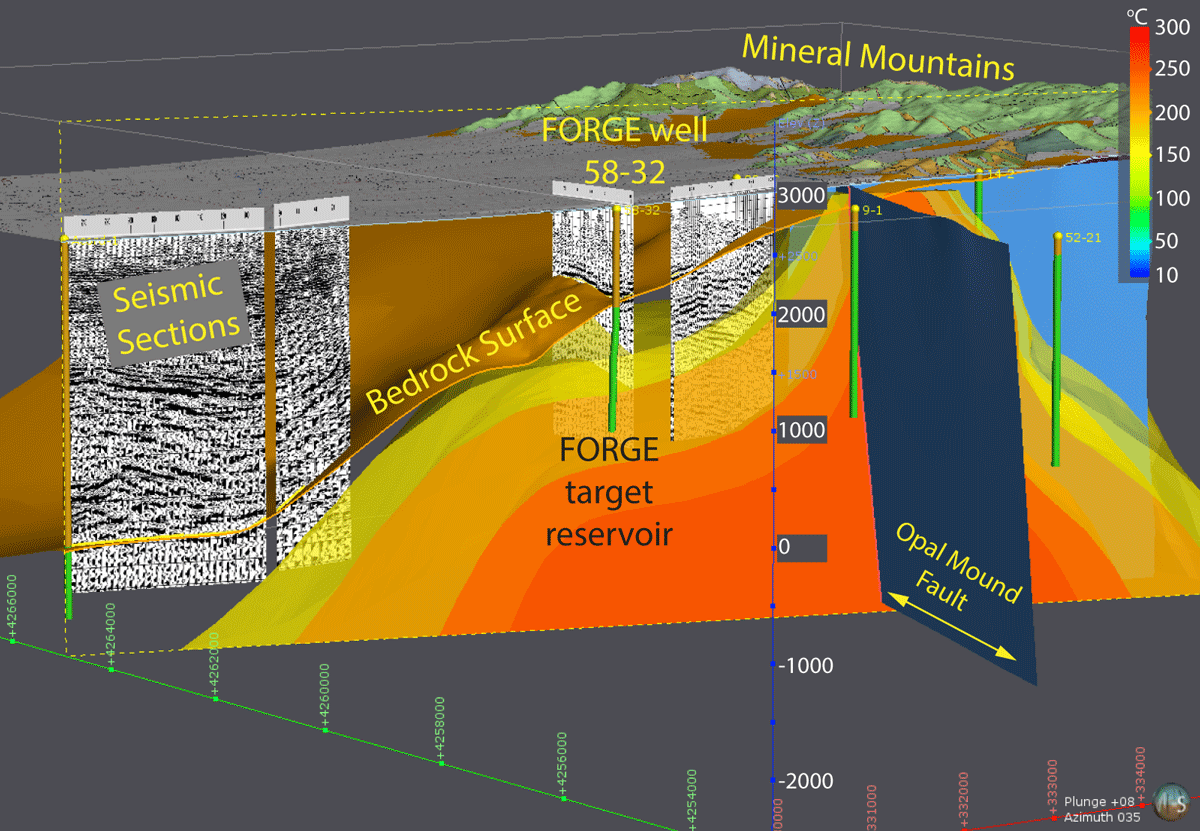Click the Seismic Sections label
Viewport: 1200px width, 831px height.
tap(176, 313)
